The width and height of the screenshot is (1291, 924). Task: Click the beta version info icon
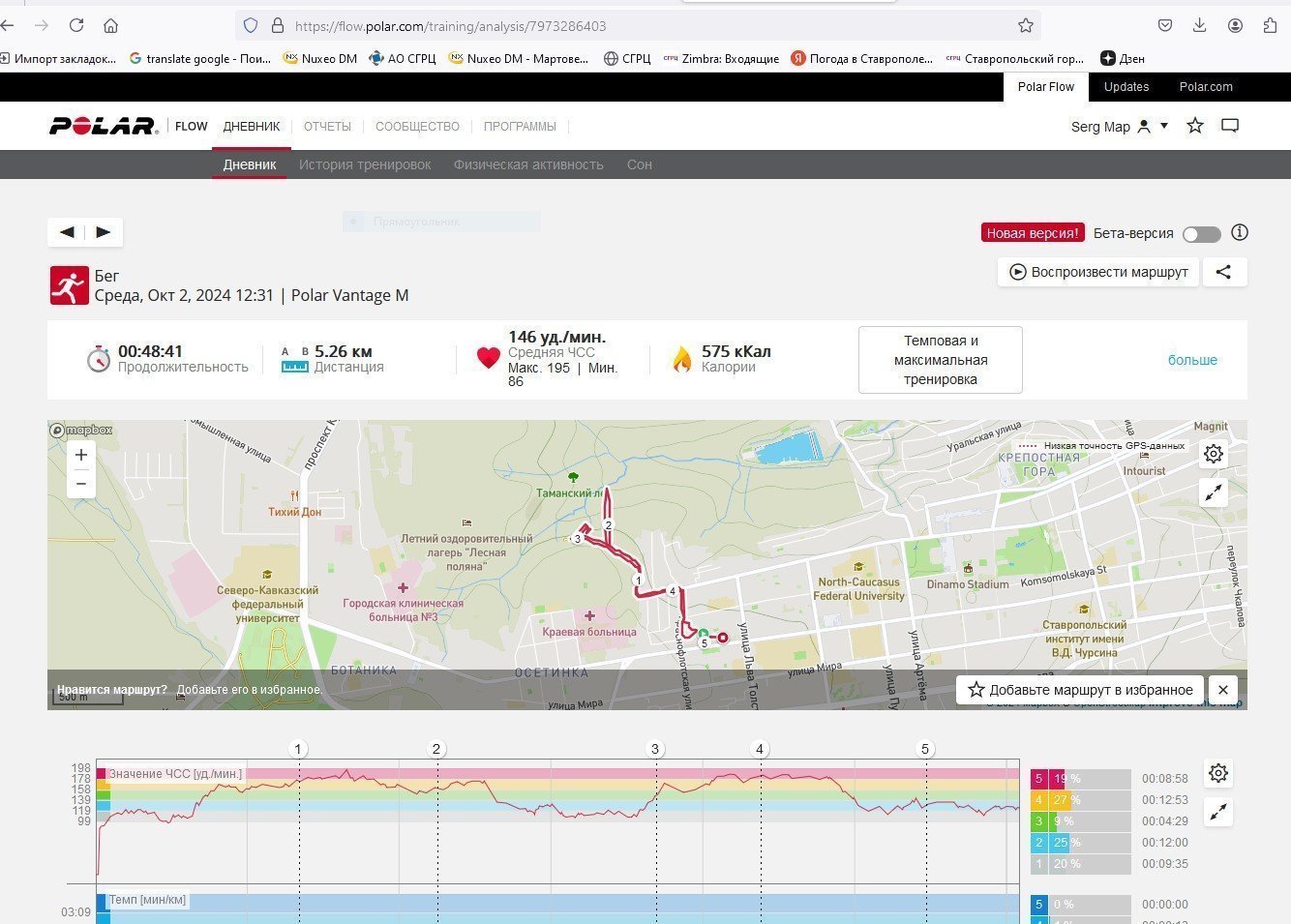(1240, 232)
